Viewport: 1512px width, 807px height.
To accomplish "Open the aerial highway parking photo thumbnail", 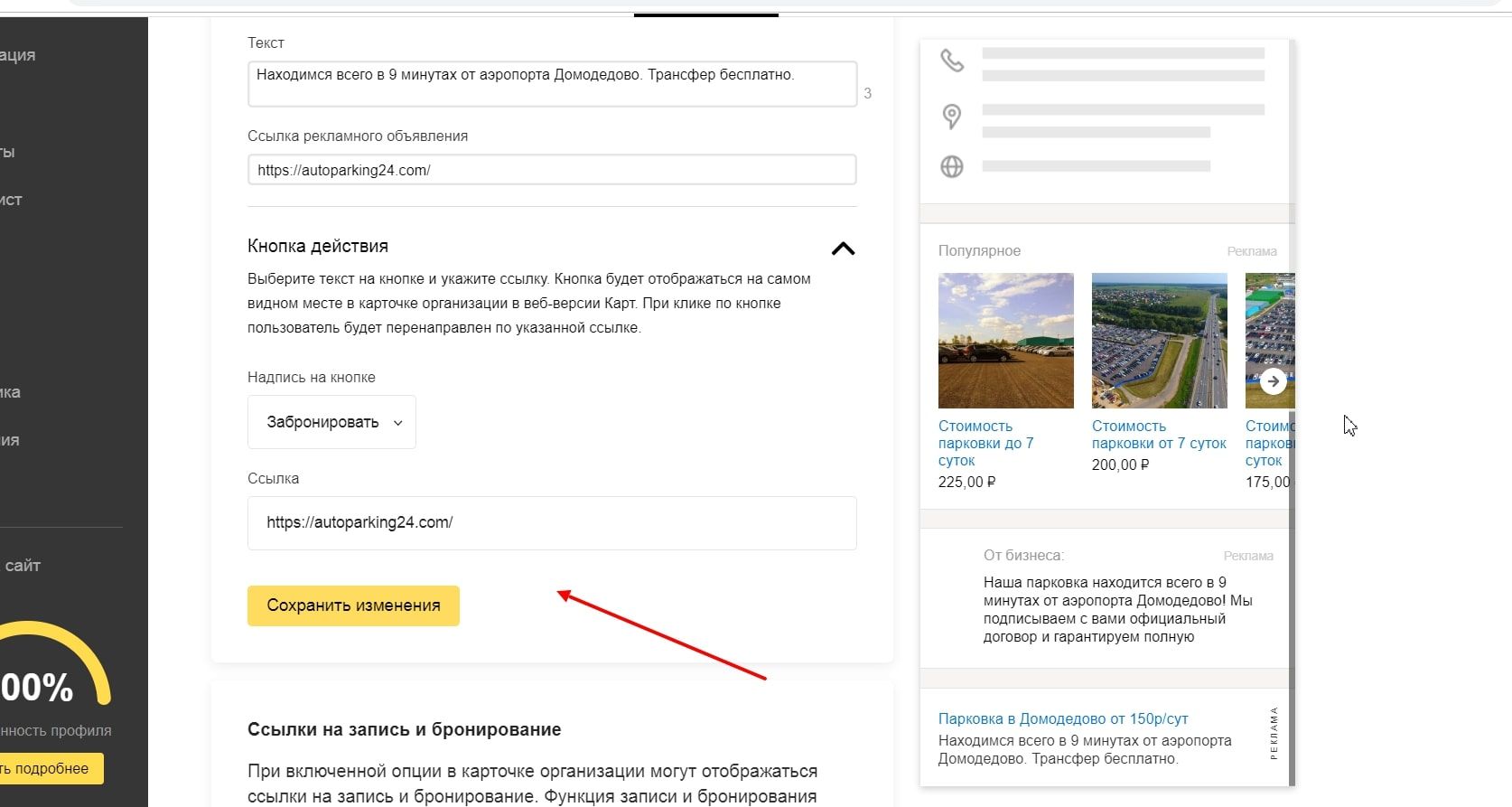I will pyautogui.click(x=1159, y=341).
